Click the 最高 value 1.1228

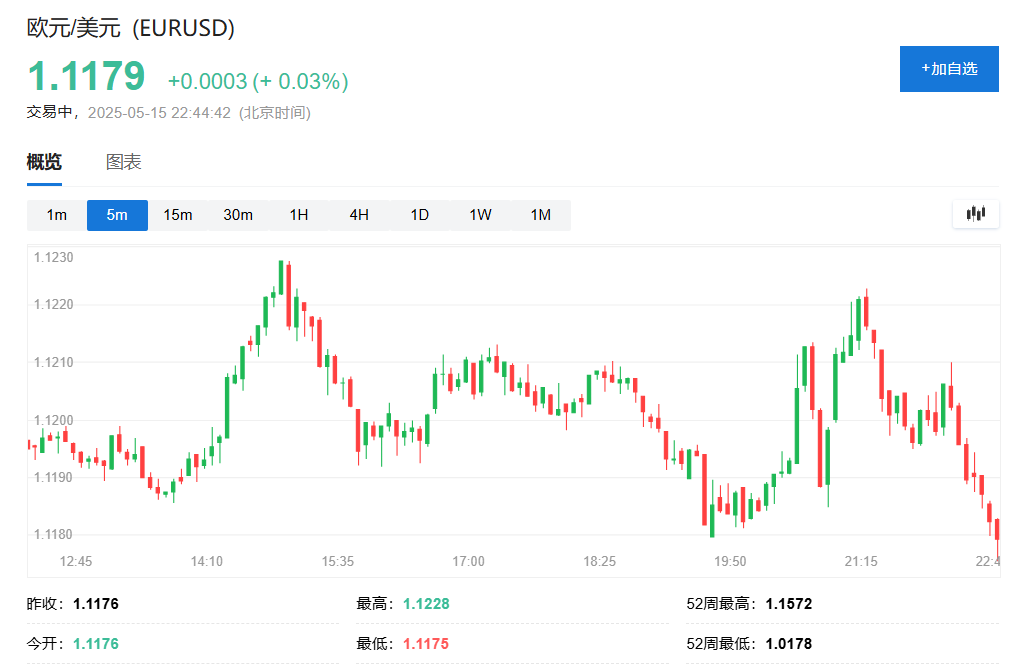coord(426,604)
